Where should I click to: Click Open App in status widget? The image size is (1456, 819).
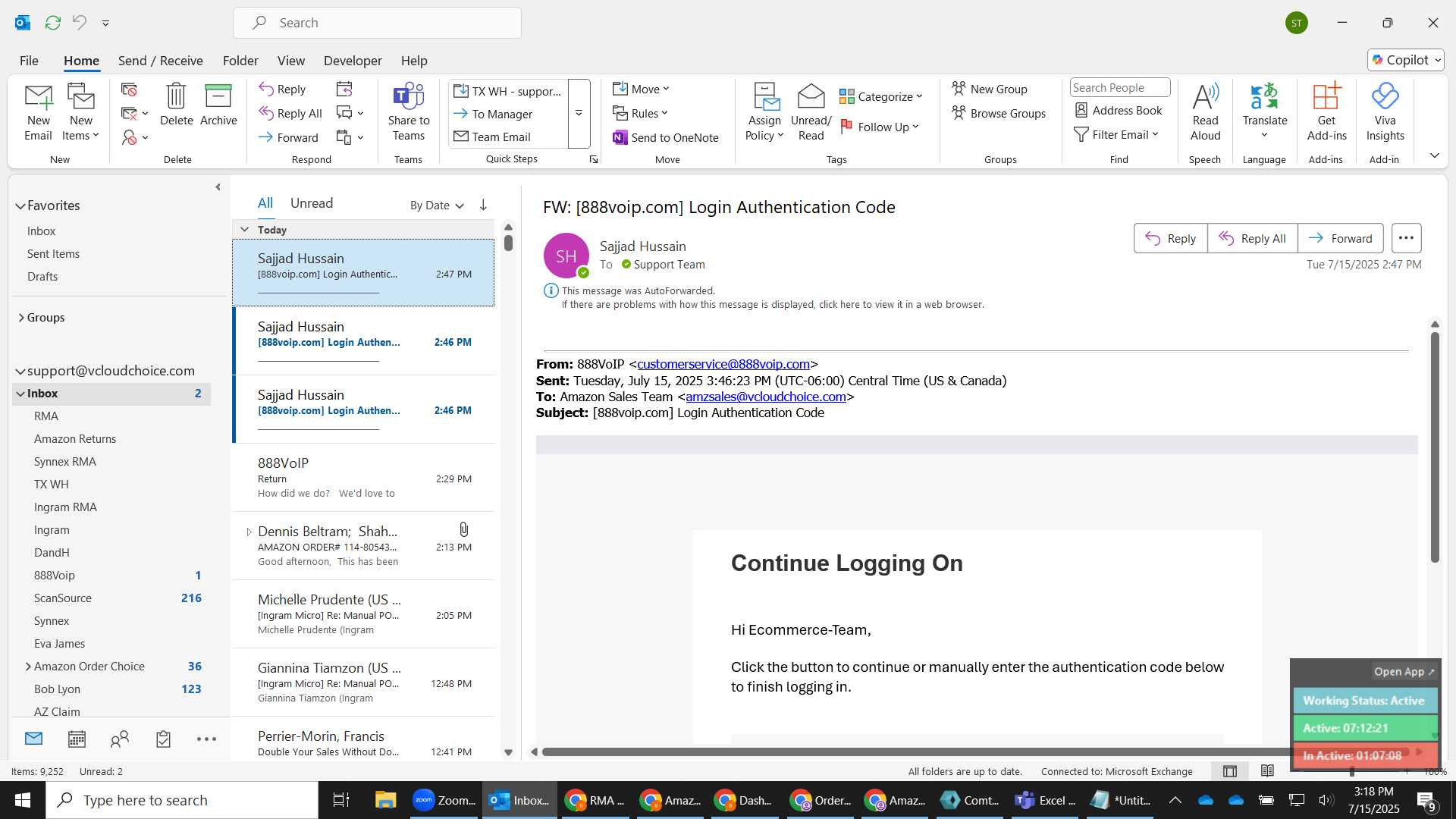(1404, 672)
